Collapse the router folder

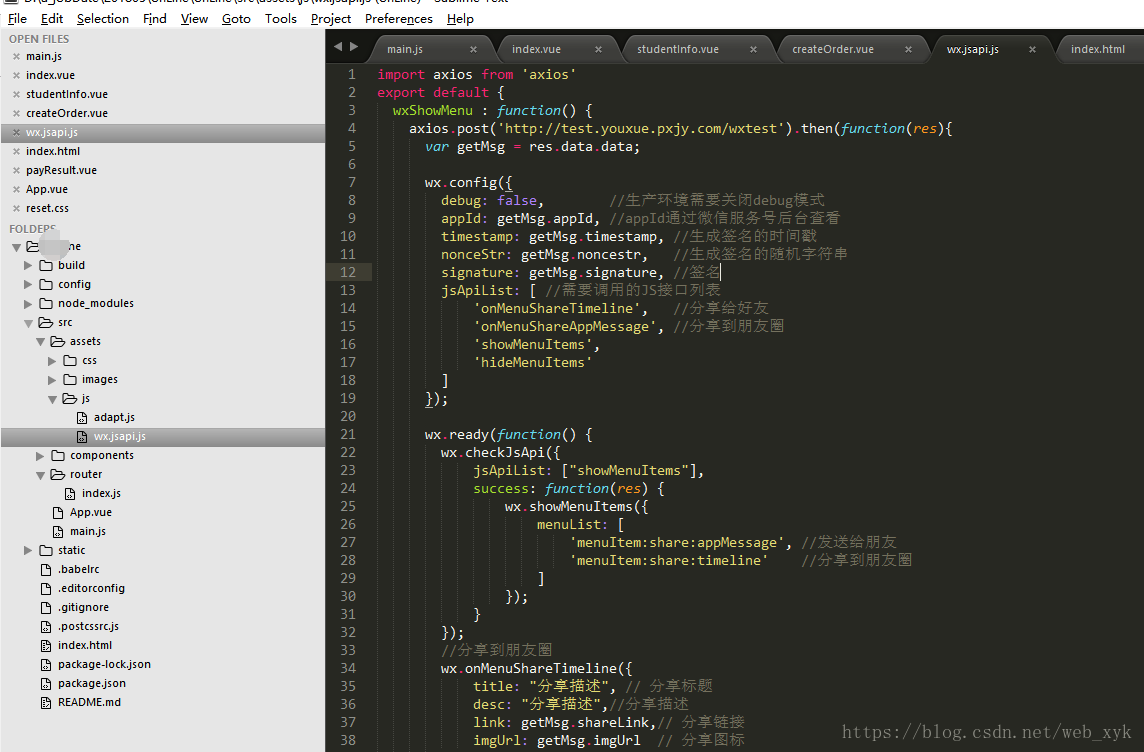point(40,475)
